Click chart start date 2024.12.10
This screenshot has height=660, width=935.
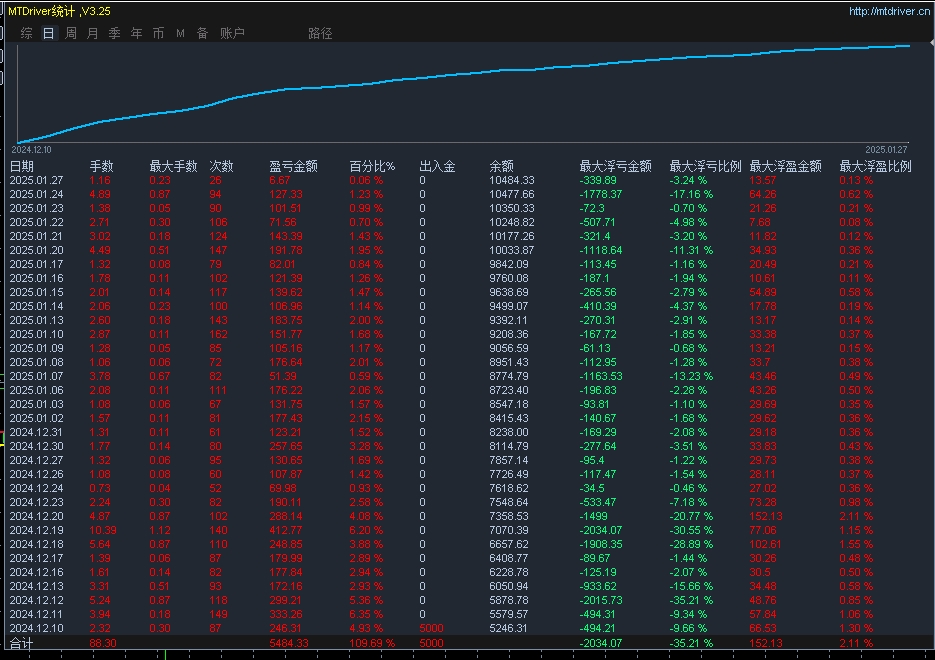click(x=31, y=150)
